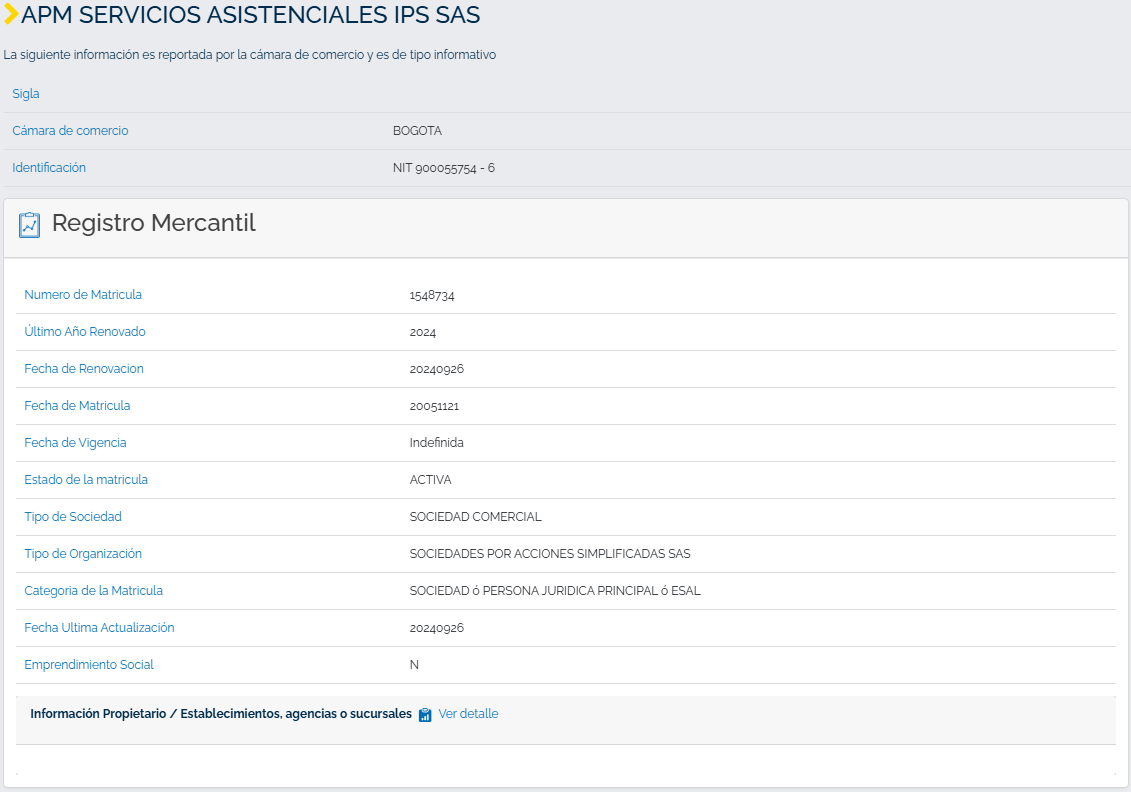Click the Identificación field label

pyautogui.click(x=49, y=167)
